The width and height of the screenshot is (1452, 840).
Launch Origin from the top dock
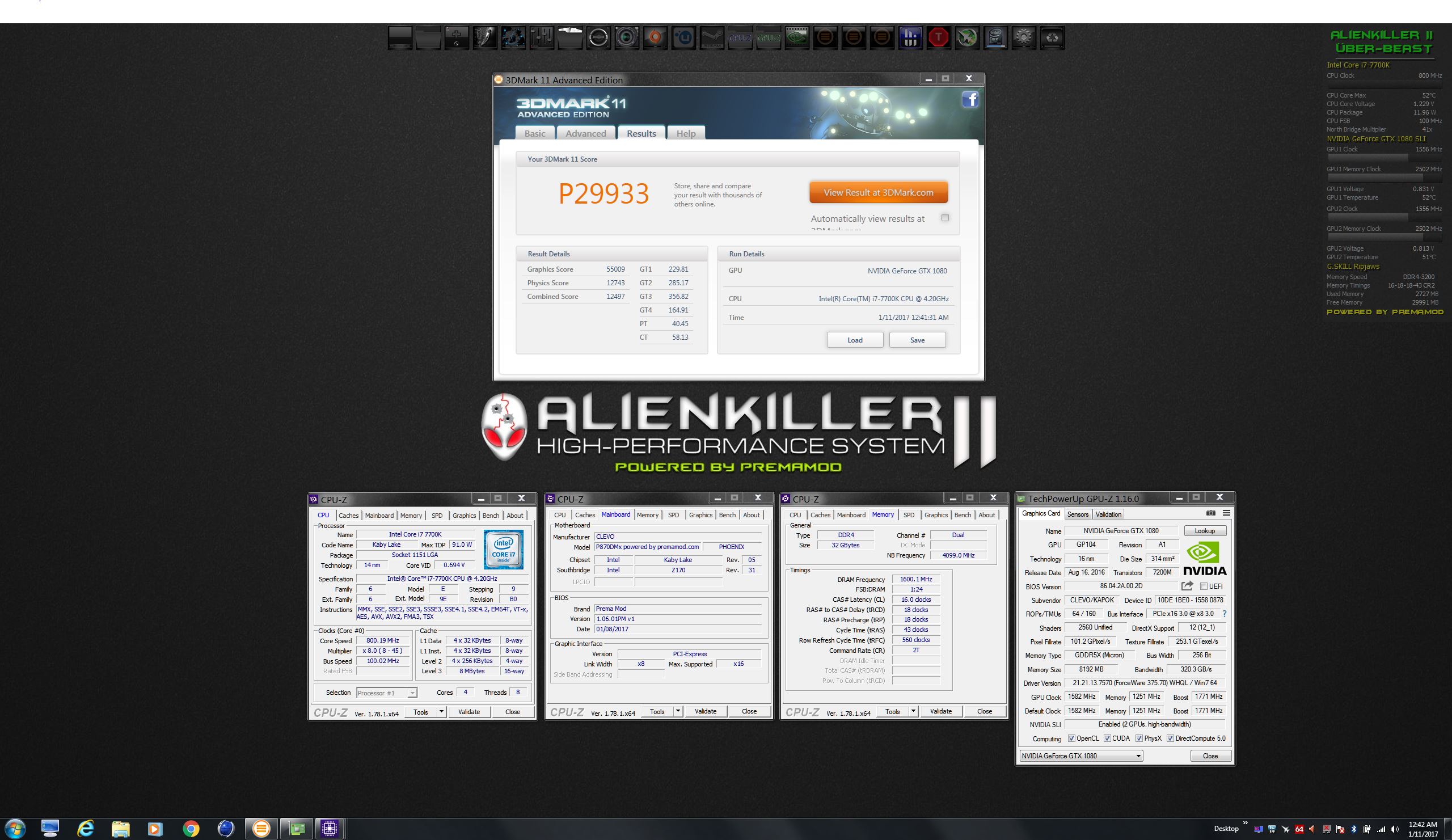point(655,38)
